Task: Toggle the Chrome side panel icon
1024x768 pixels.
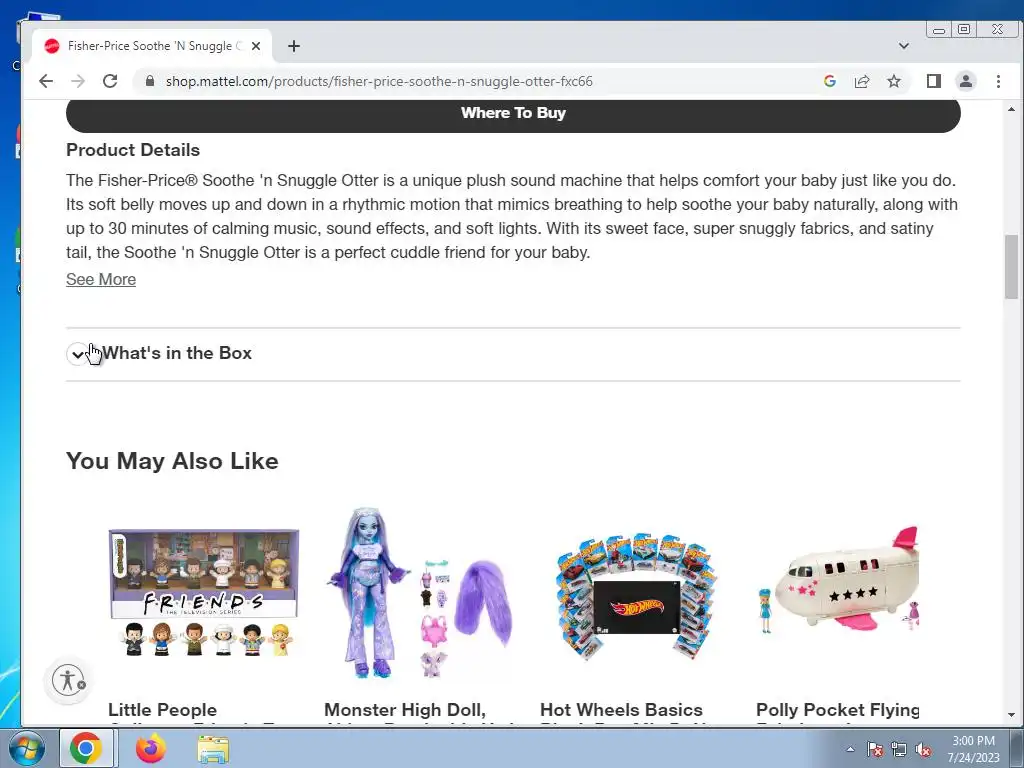Action: tap(933, 81)
